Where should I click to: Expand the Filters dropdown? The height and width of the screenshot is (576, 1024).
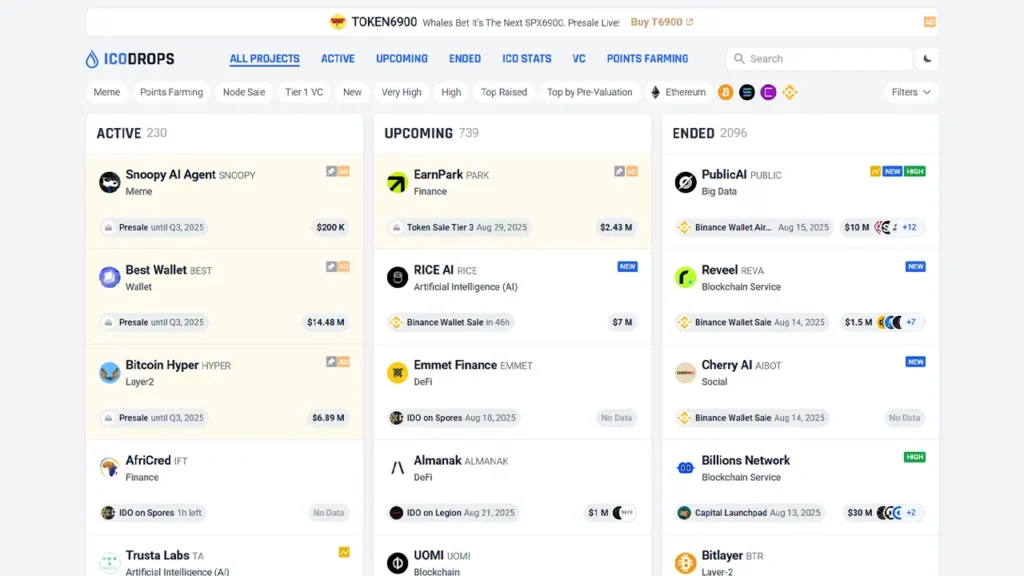click(x=911, y=92)
